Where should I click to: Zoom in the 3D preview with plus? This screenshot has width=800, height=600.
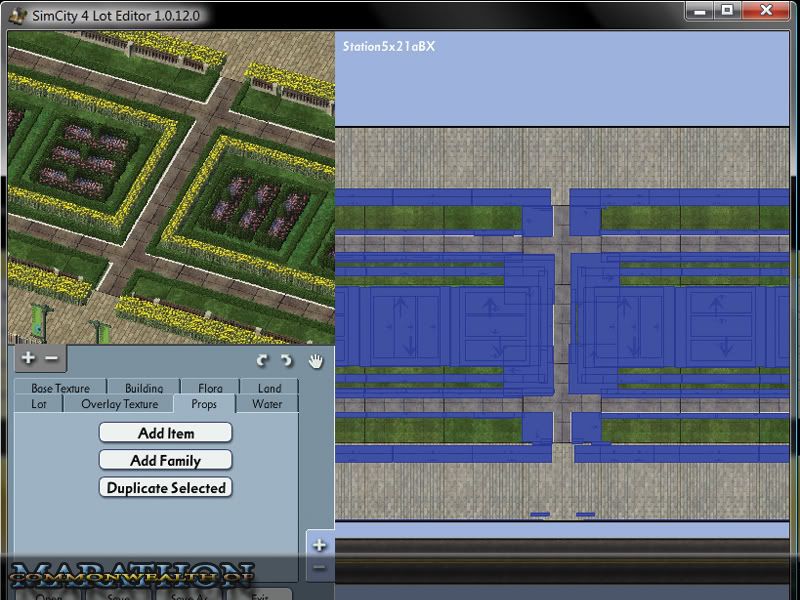(x=28, y=358)
